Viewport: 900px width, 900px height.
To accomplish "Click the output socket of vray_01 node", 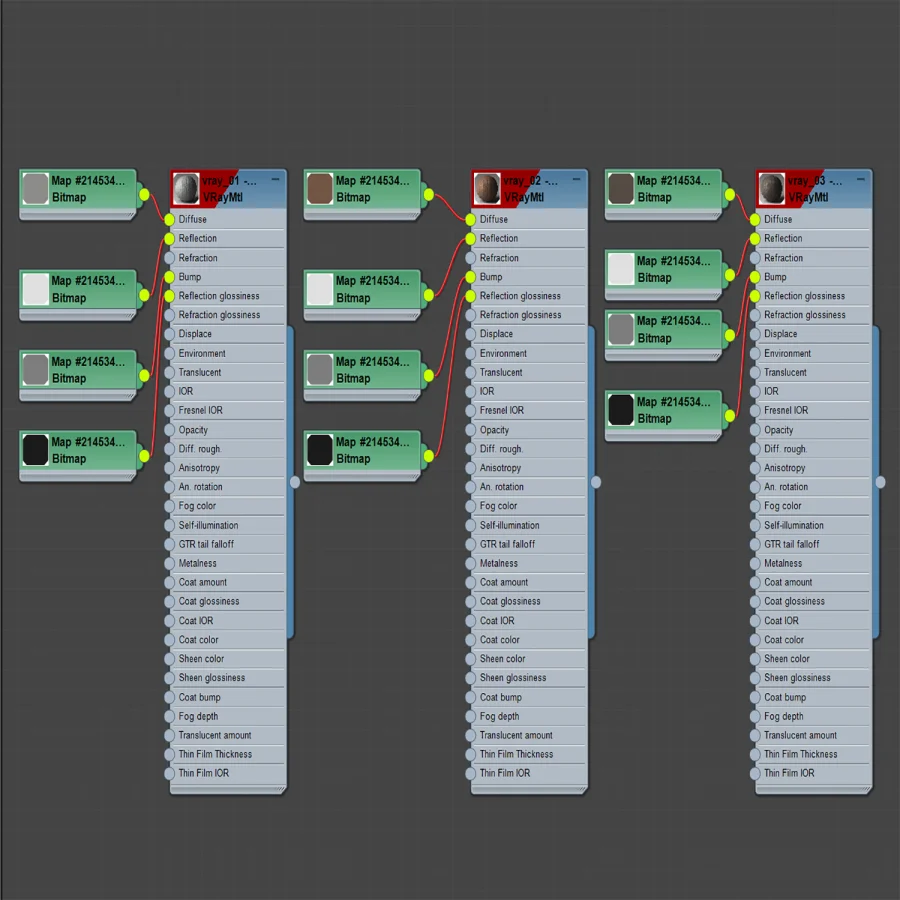I will tap(295, 482).
